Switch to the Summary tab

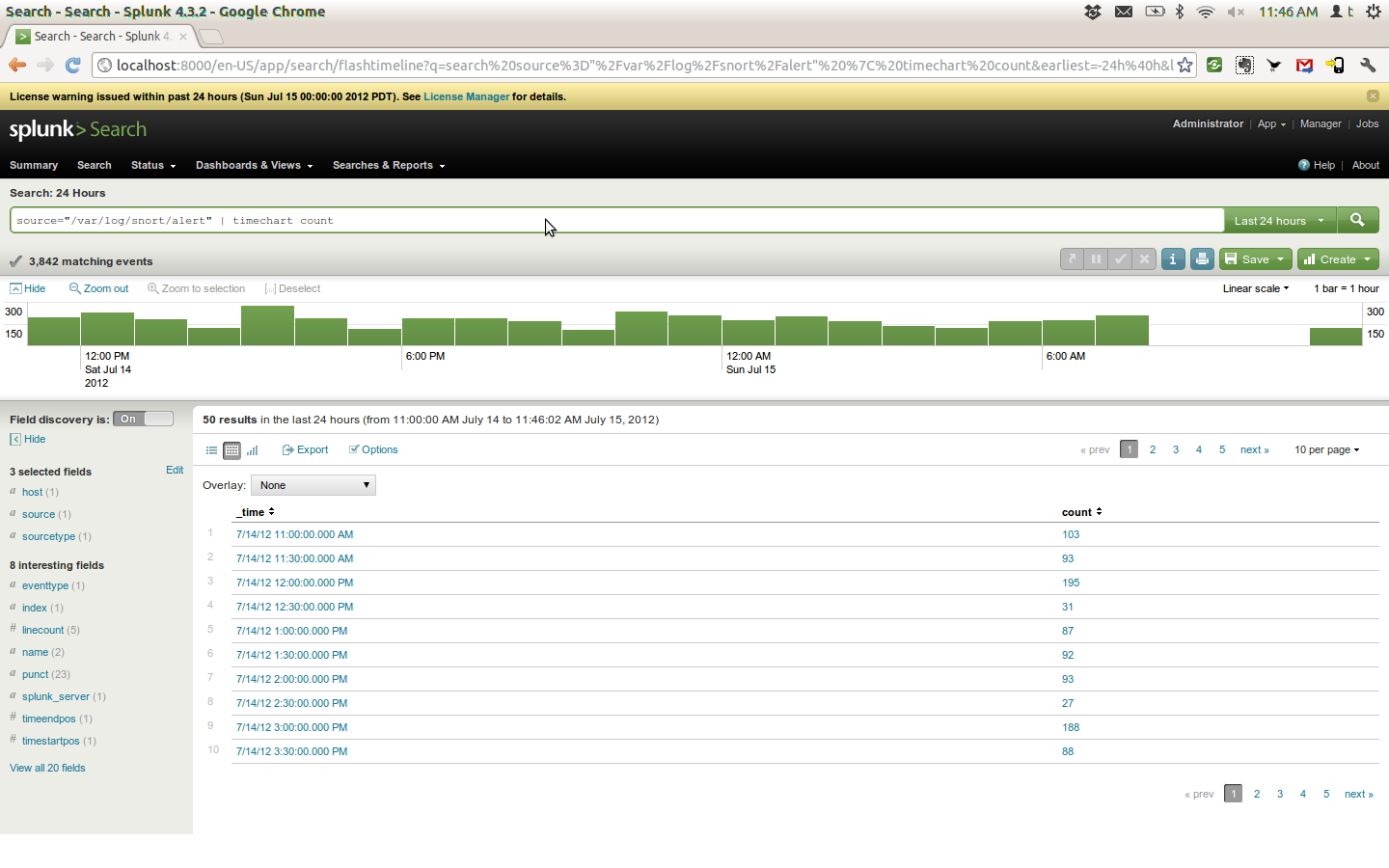click(x=34, y=165)
